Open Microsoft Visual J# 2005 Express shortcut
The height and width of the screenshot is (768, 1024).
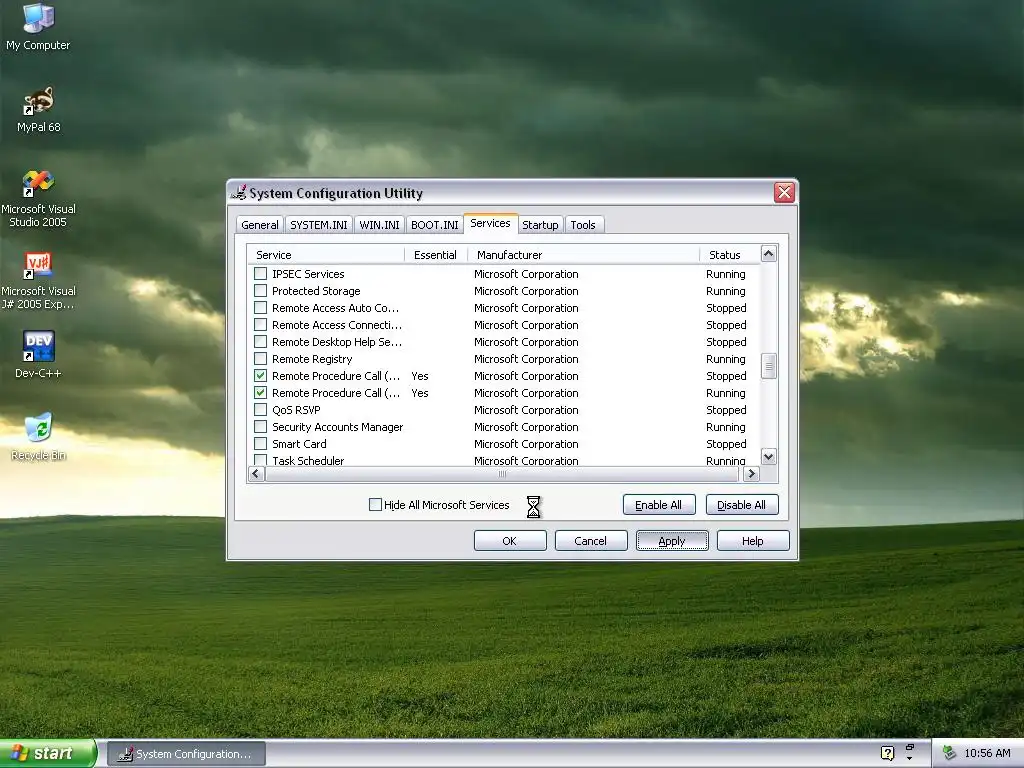click(x=38, y=281)
